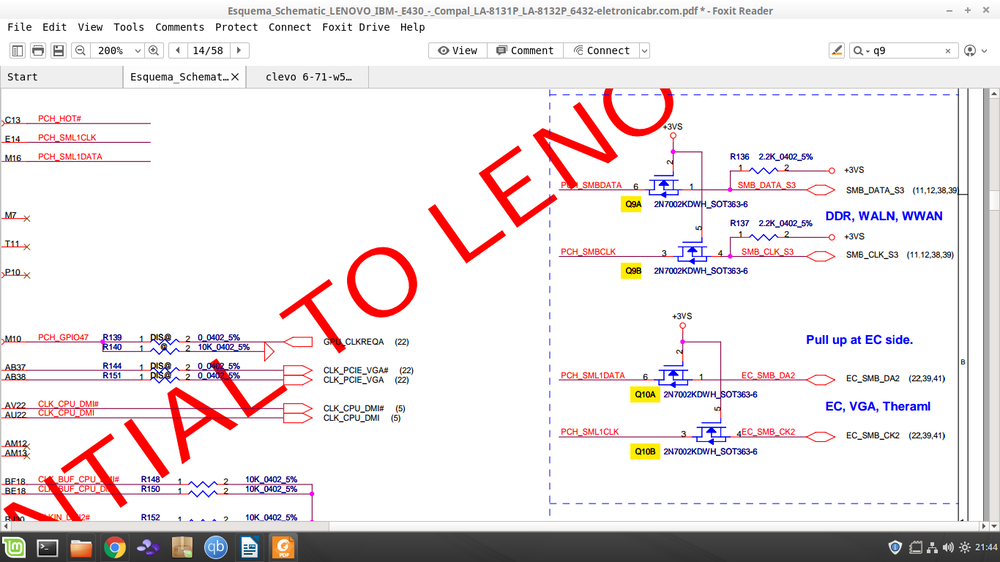
Task: Open the File menu
Action: 19,27
